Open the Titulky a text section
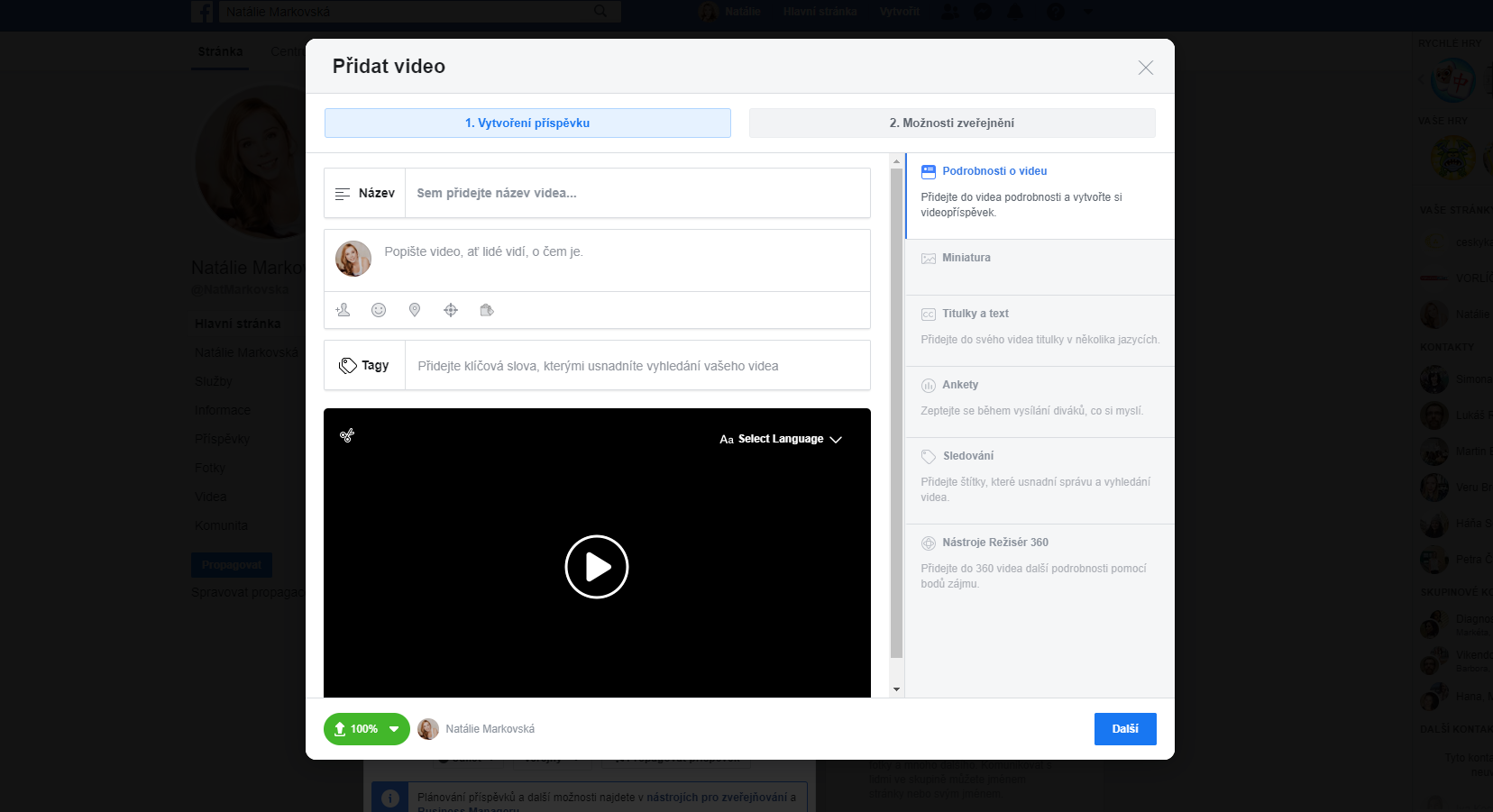This screenshot has height=812, width=1493. pyautogui.click(x=1040, y=331)
